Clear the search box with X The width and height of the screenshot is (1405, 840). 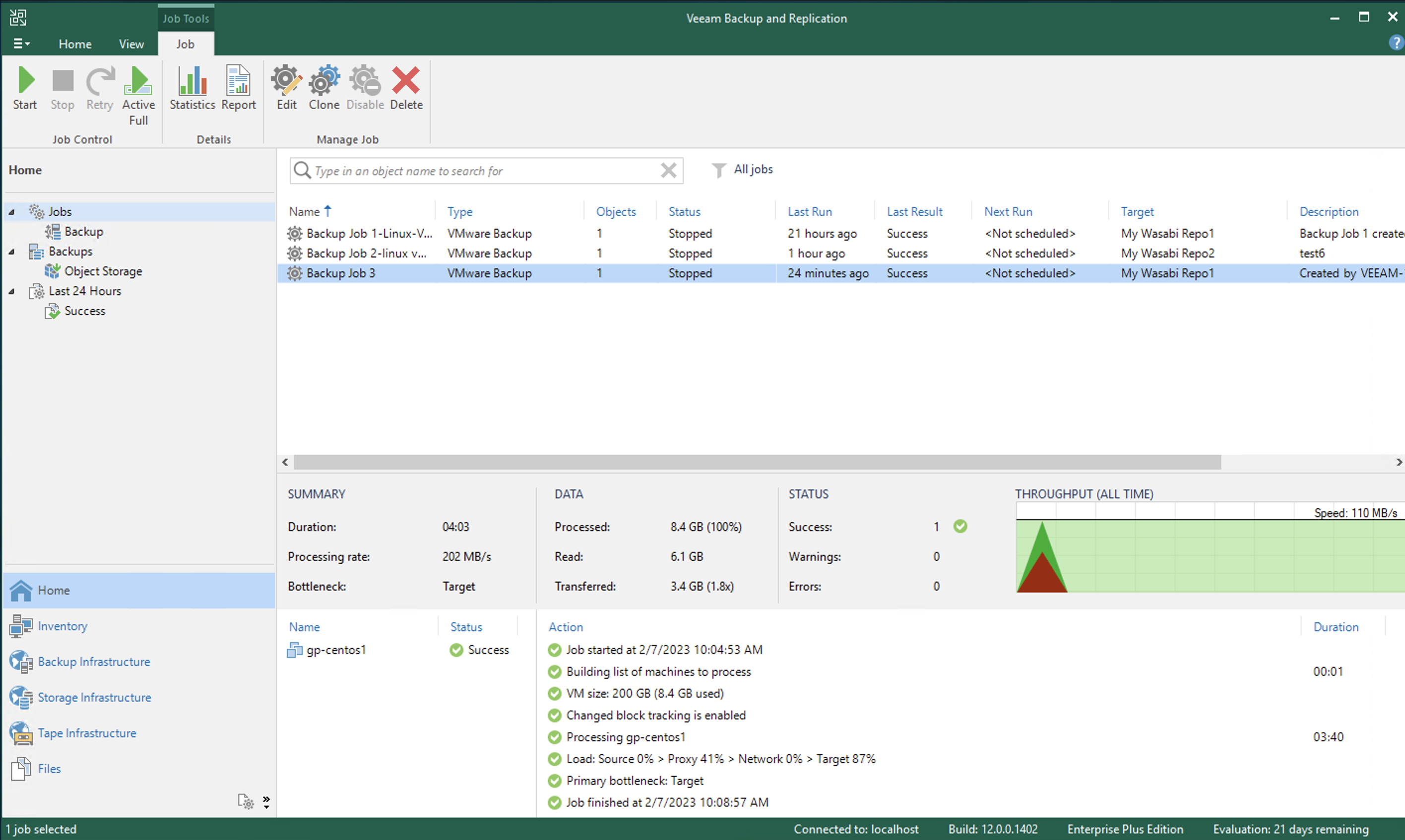668,171
